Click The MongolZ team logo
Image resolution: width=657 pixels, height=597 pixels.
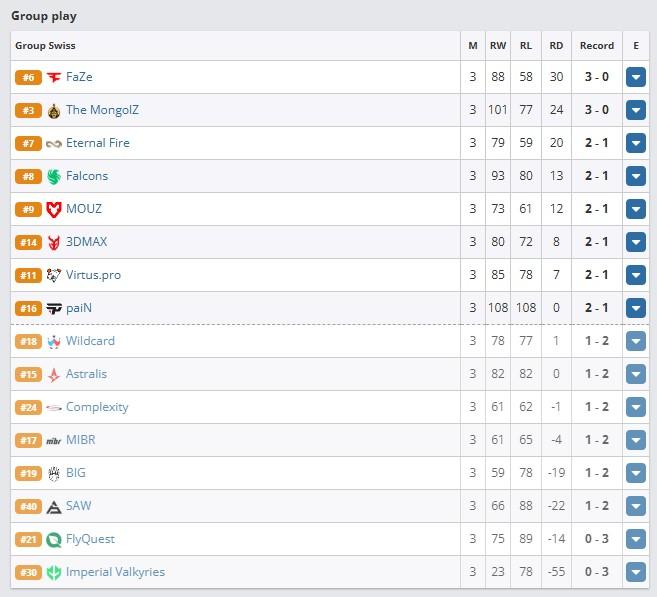click(x=54, y=111)
